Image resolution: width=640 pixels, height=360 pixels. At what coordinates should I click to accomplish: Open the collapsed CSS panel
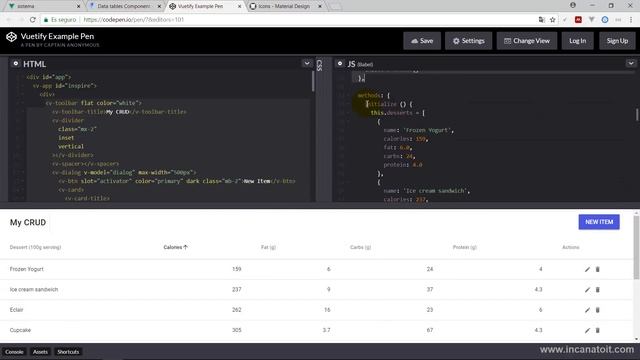coord(319,65)
